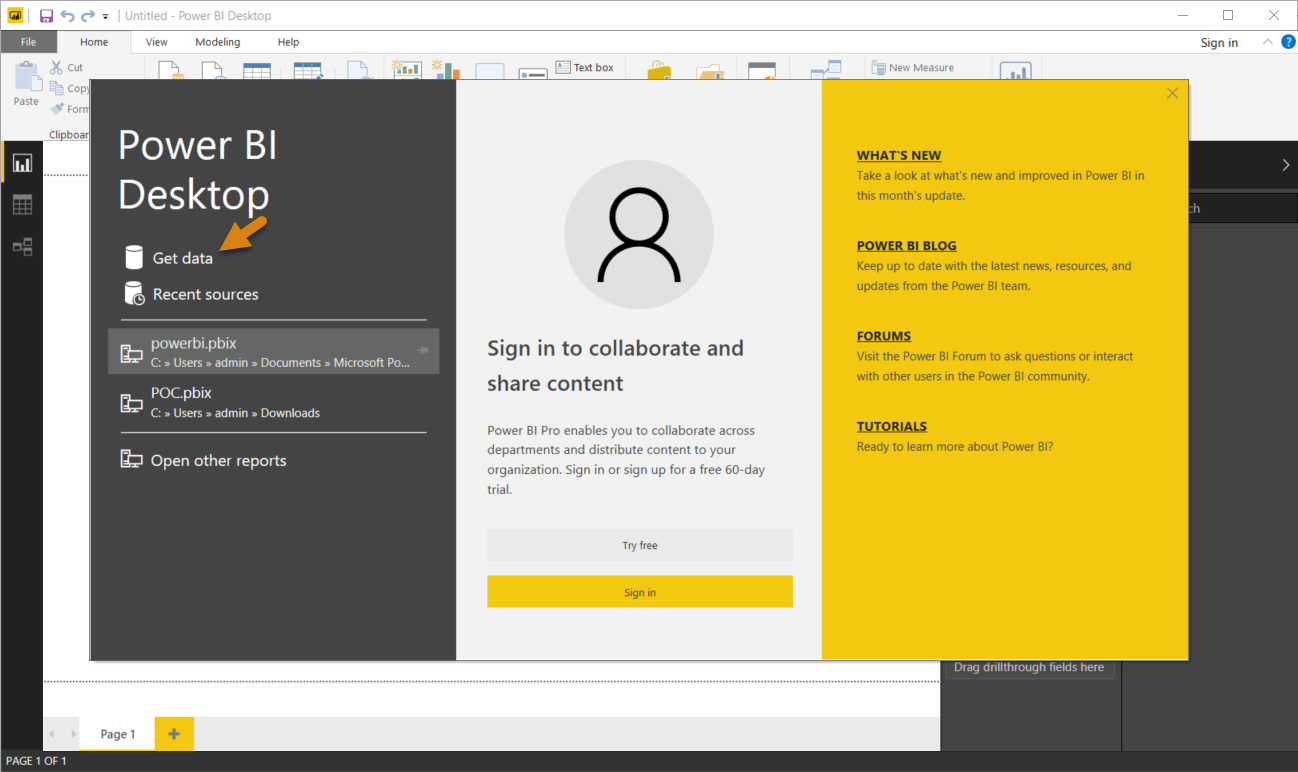Image resolution: width=1298 pixels, height=772 pixels.
Task: Open the Quick Access Toolbar dropdown
Action: pyautogui.click(x=105, y=17)
